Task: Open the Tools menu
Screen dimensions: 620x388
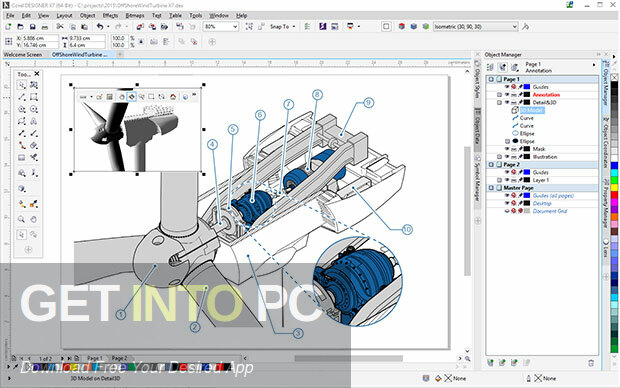Action: click(196, 15)
